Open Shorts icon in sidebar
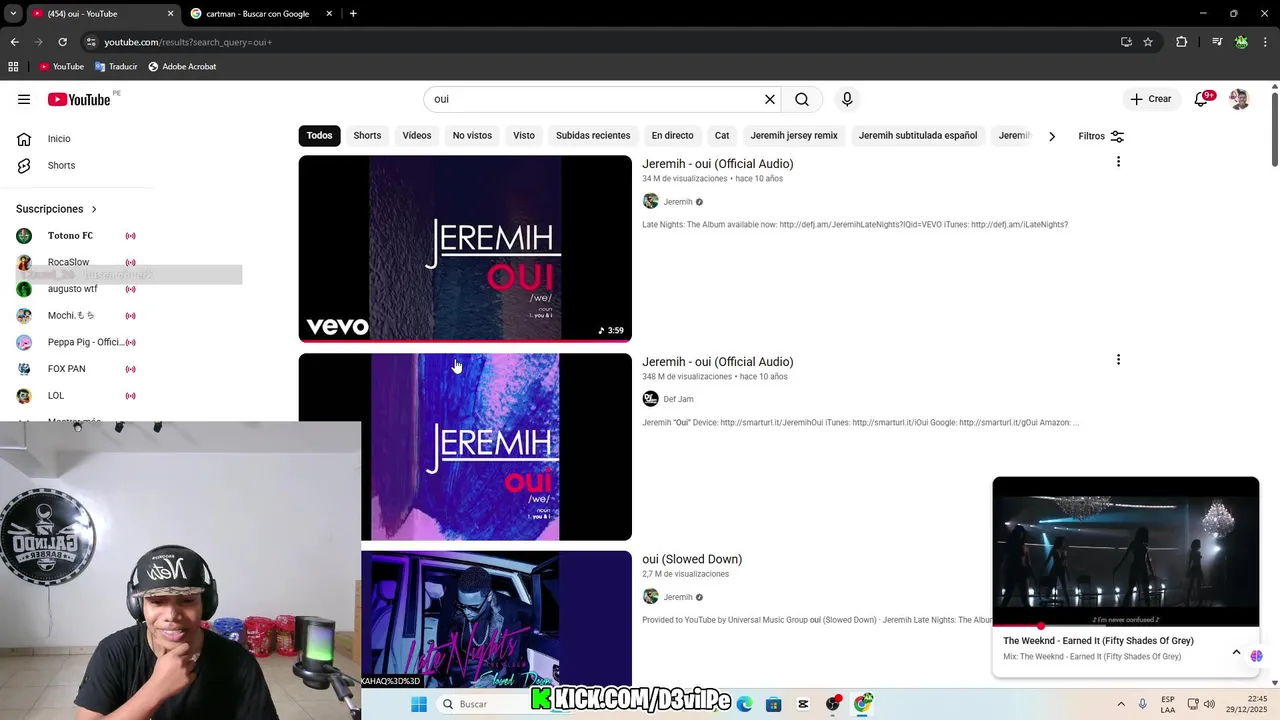 24,165
